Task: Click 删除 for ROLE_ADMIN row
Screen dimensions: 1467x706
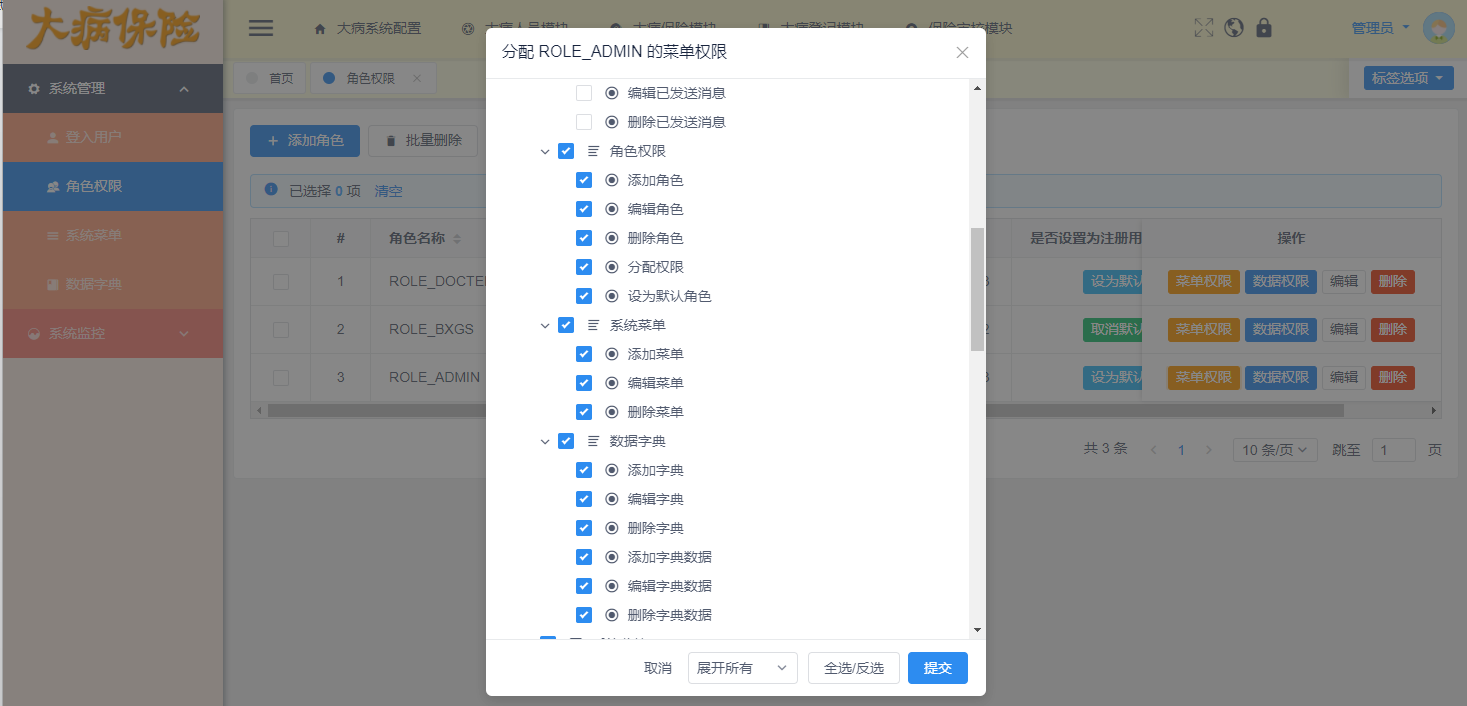Action: [1392, 377]
